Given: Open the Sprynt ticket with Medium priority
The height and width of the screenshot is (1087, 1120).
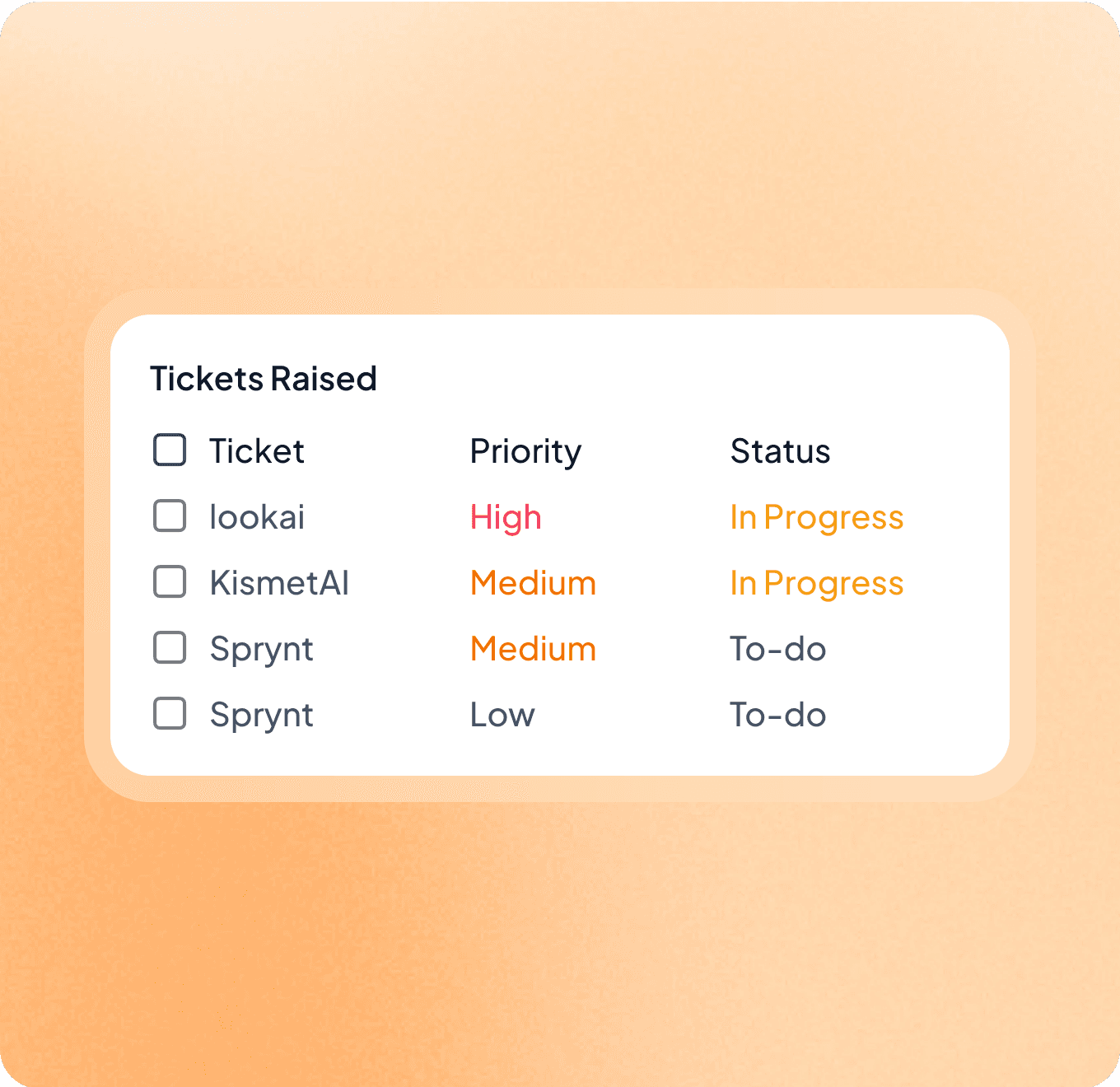Looking at the screenshot, I should [261, 649].
